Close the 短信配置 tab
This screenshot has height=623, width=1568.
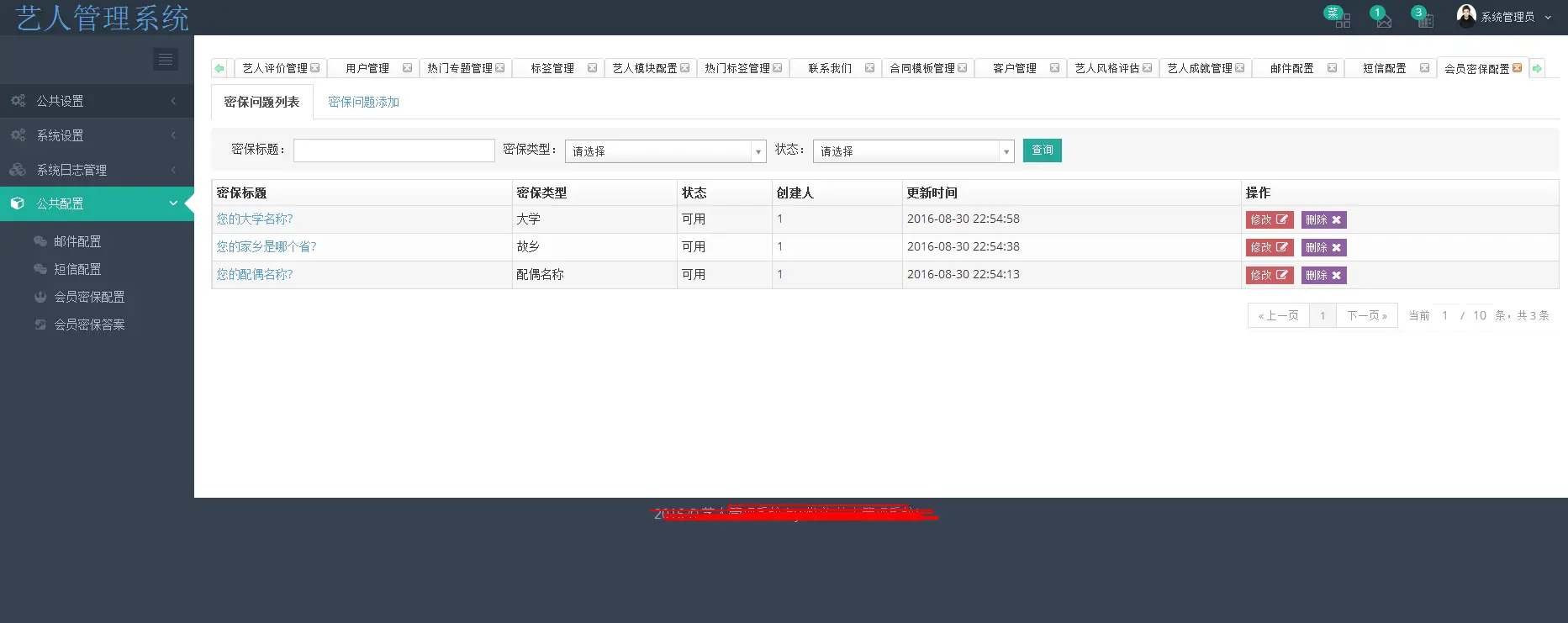click(1424, 68)
